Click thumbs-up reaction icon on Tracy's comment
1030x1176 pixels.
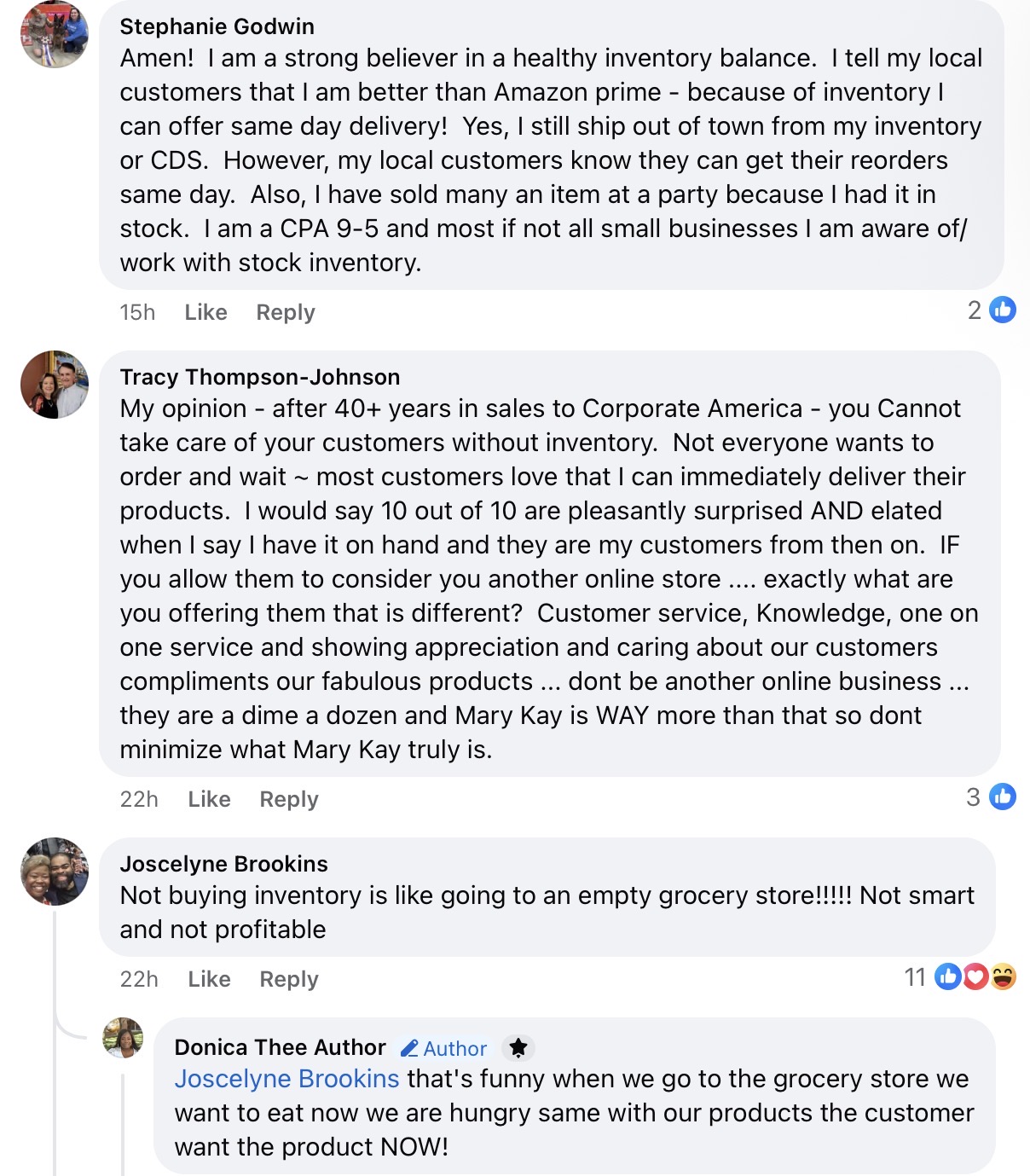[x=1003, y=797]
